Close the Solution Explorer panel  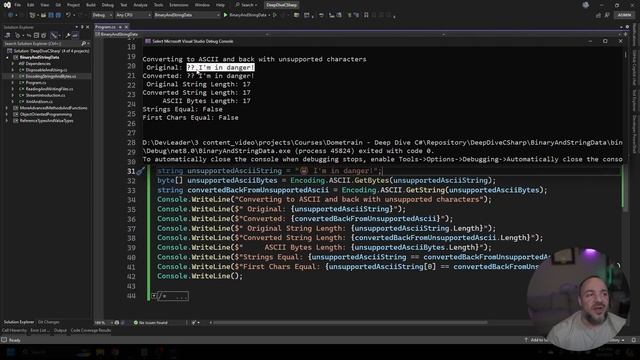[x=87, y=27]
